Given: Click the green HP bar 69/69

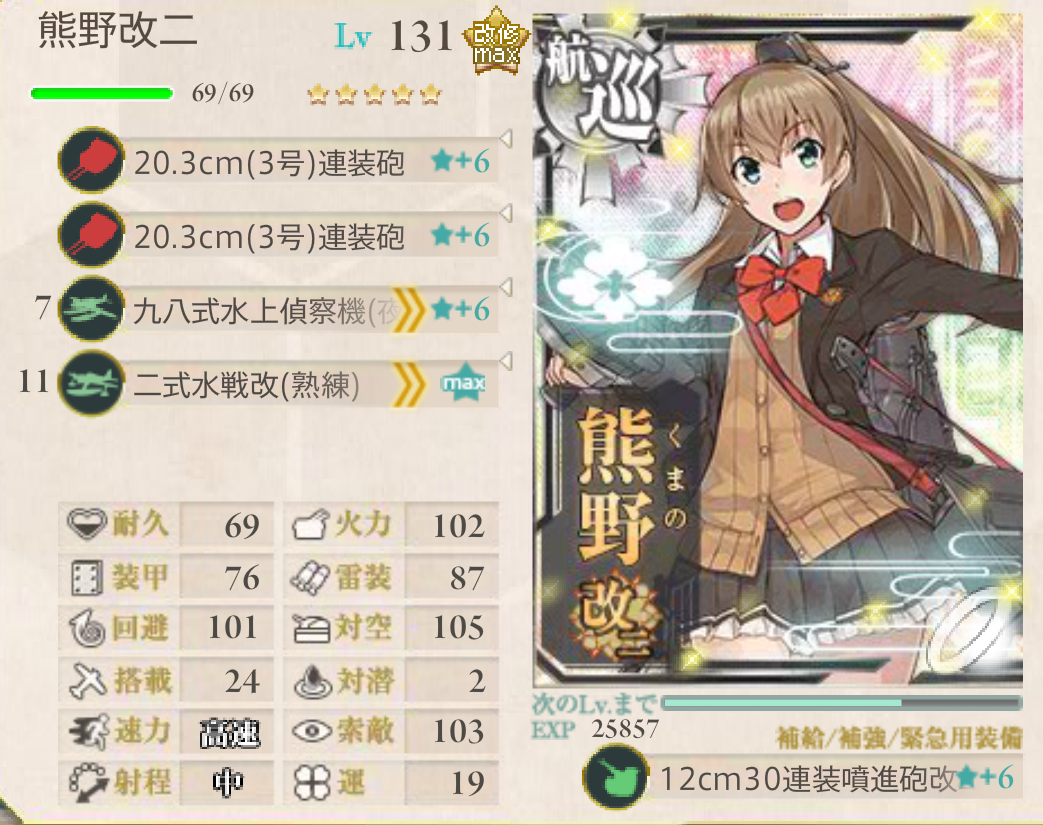Looking at the screenshot, I should click(x=102, y=93).
